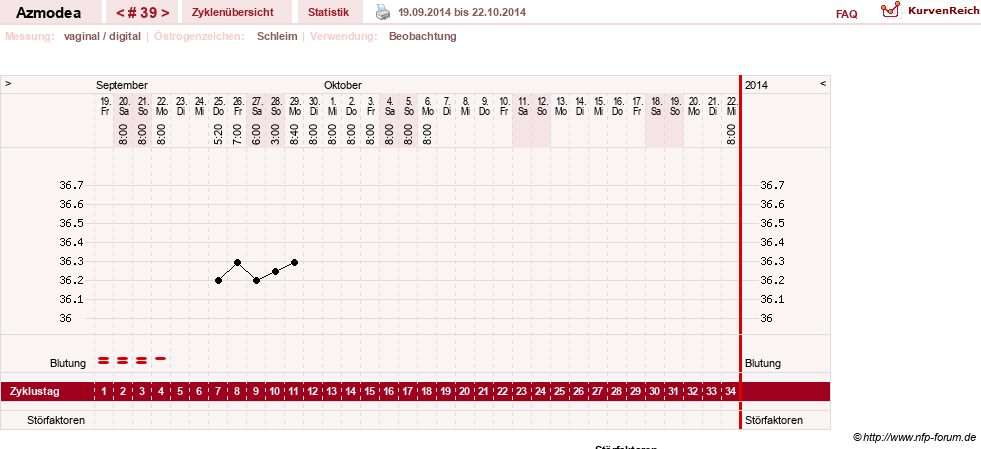
Task: Click the measuring time 3:00
Action: click(275, 134)
